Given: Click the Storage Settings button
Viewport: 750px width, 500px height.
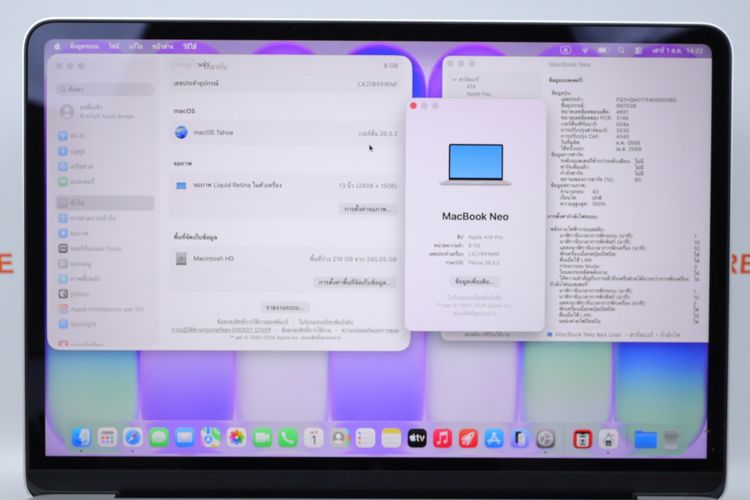Looking at the screenshot, I should coord(354,282).
